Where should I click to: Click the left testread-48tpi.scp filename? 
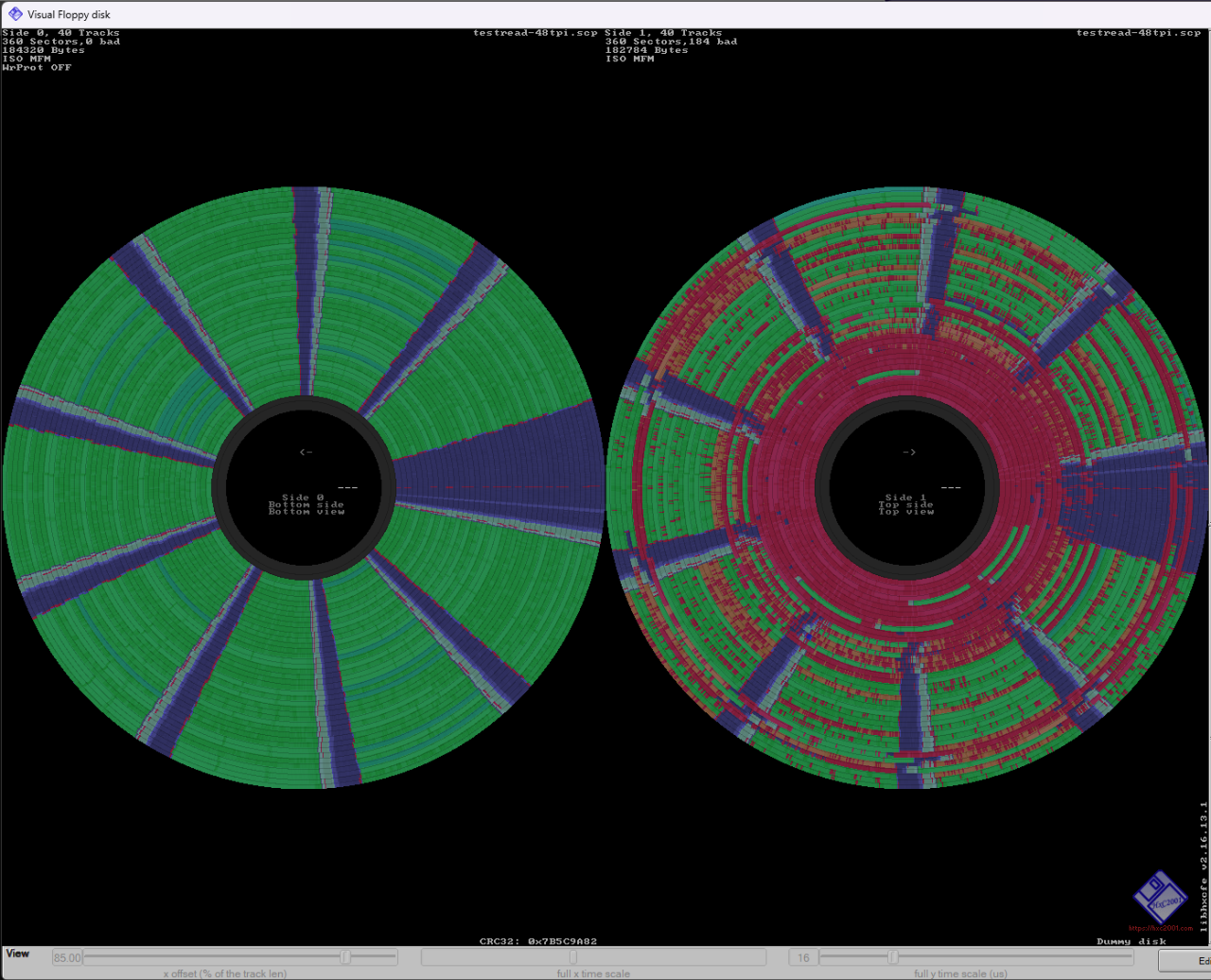click(535, 33)
